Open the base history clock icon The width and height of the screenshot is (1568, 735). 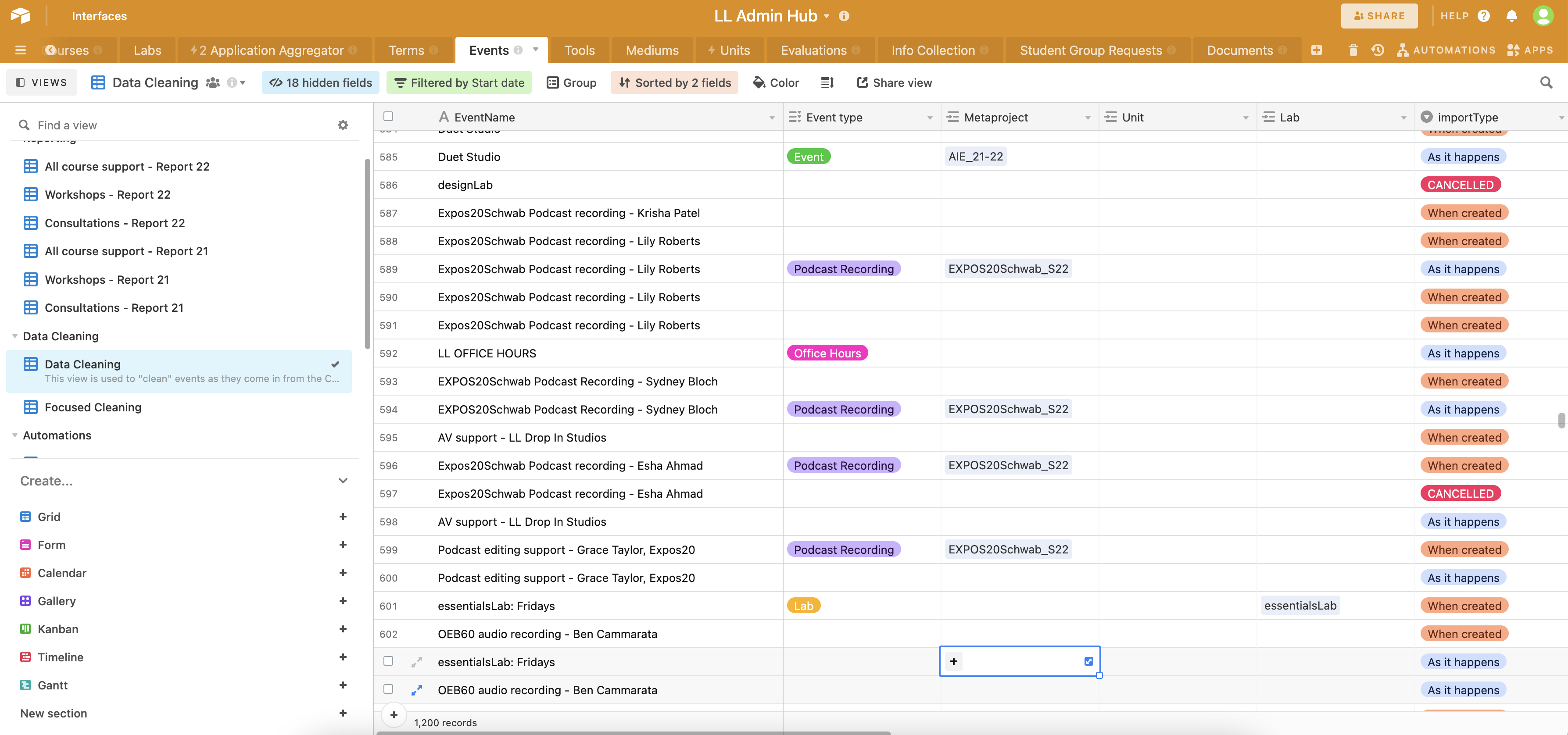(x=1378, y=50)
